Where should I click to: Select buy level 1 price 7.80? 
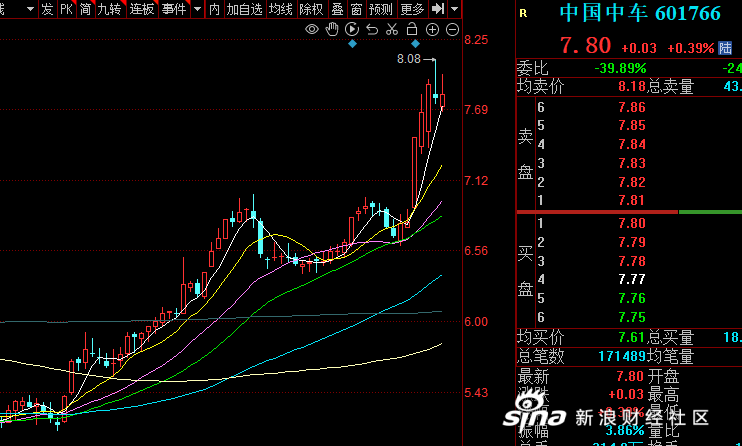tap(632, 223)
